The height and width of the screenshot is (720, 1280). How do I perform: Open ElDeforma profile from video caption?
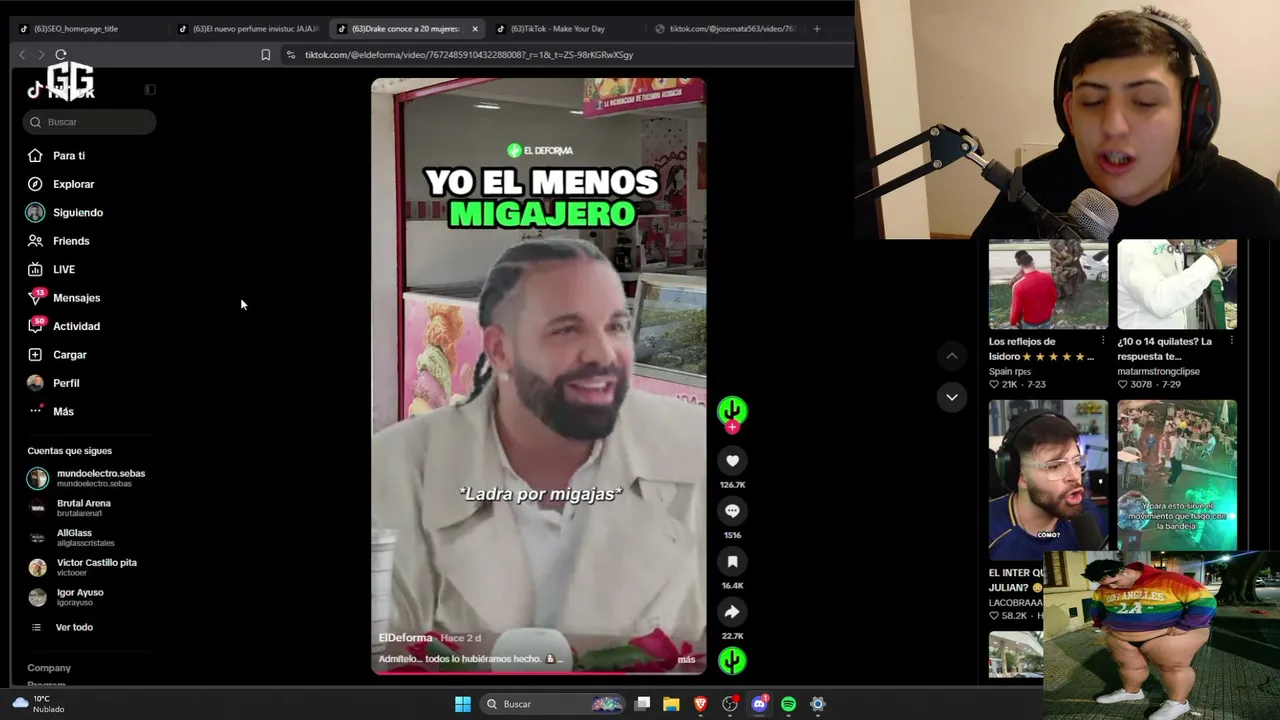point(405,638)
